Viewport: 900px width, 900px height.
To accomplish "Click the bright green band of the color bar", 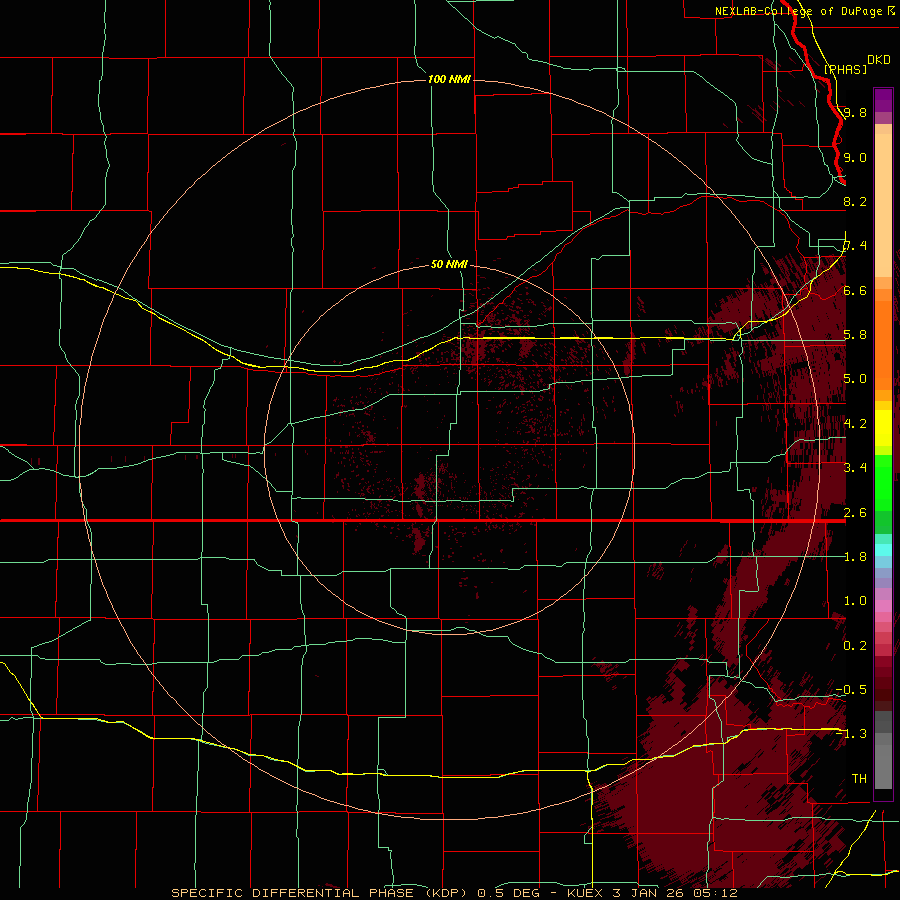I will click(883, 482).
